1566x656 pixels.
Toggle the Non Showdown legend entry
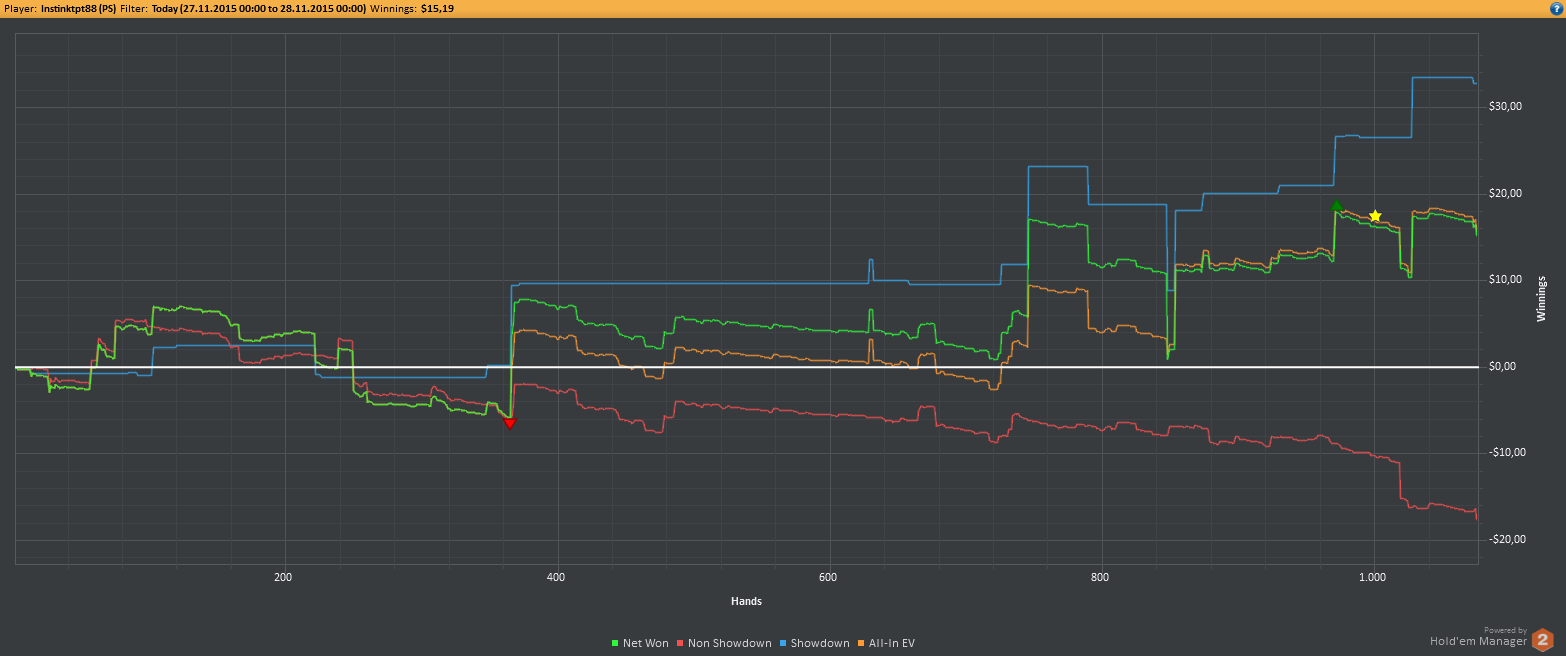coord(725,643)
